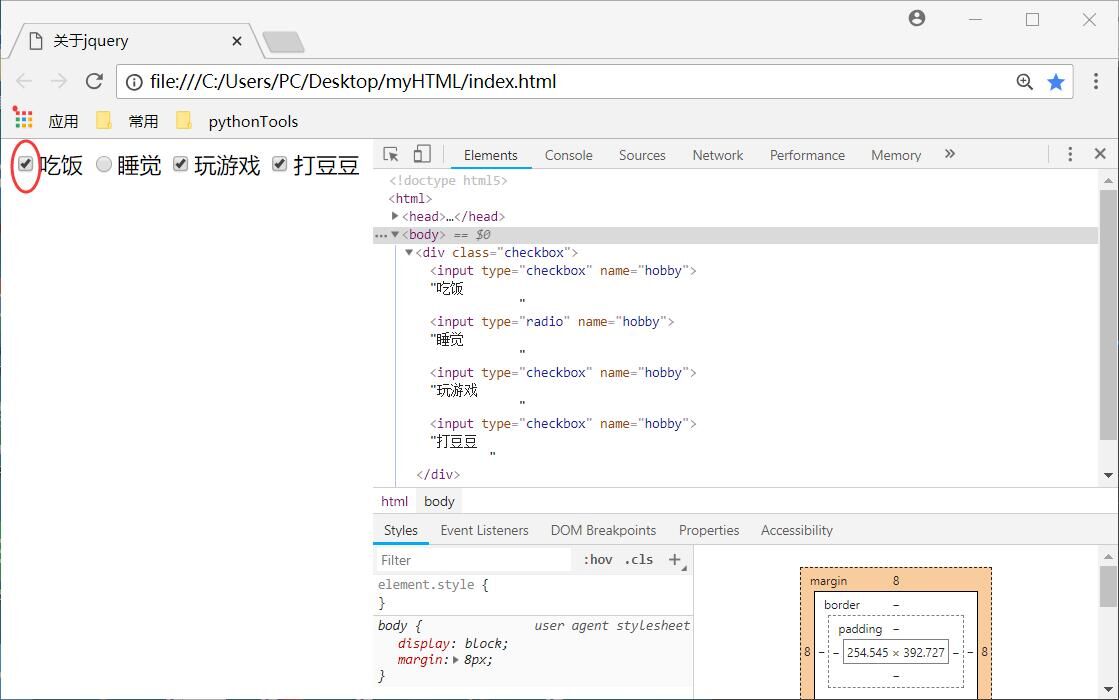
Task: Switch to the Console tab
Action: coord(569,155)
